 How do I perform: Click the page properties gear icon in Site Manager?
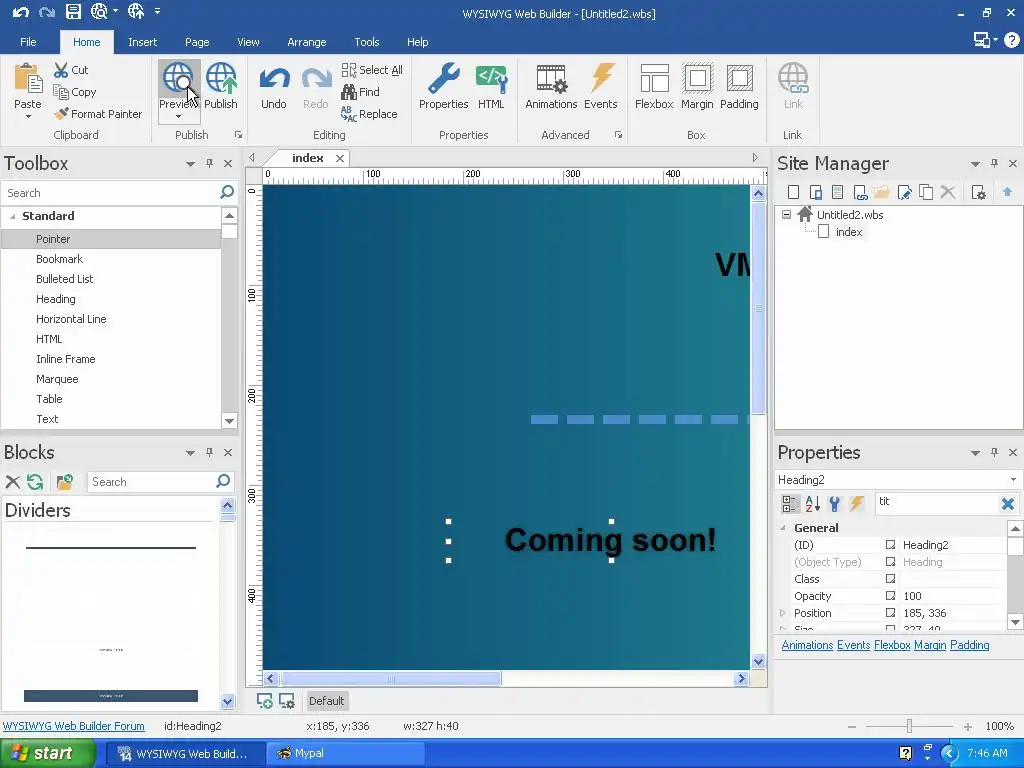tap(978, 192)
